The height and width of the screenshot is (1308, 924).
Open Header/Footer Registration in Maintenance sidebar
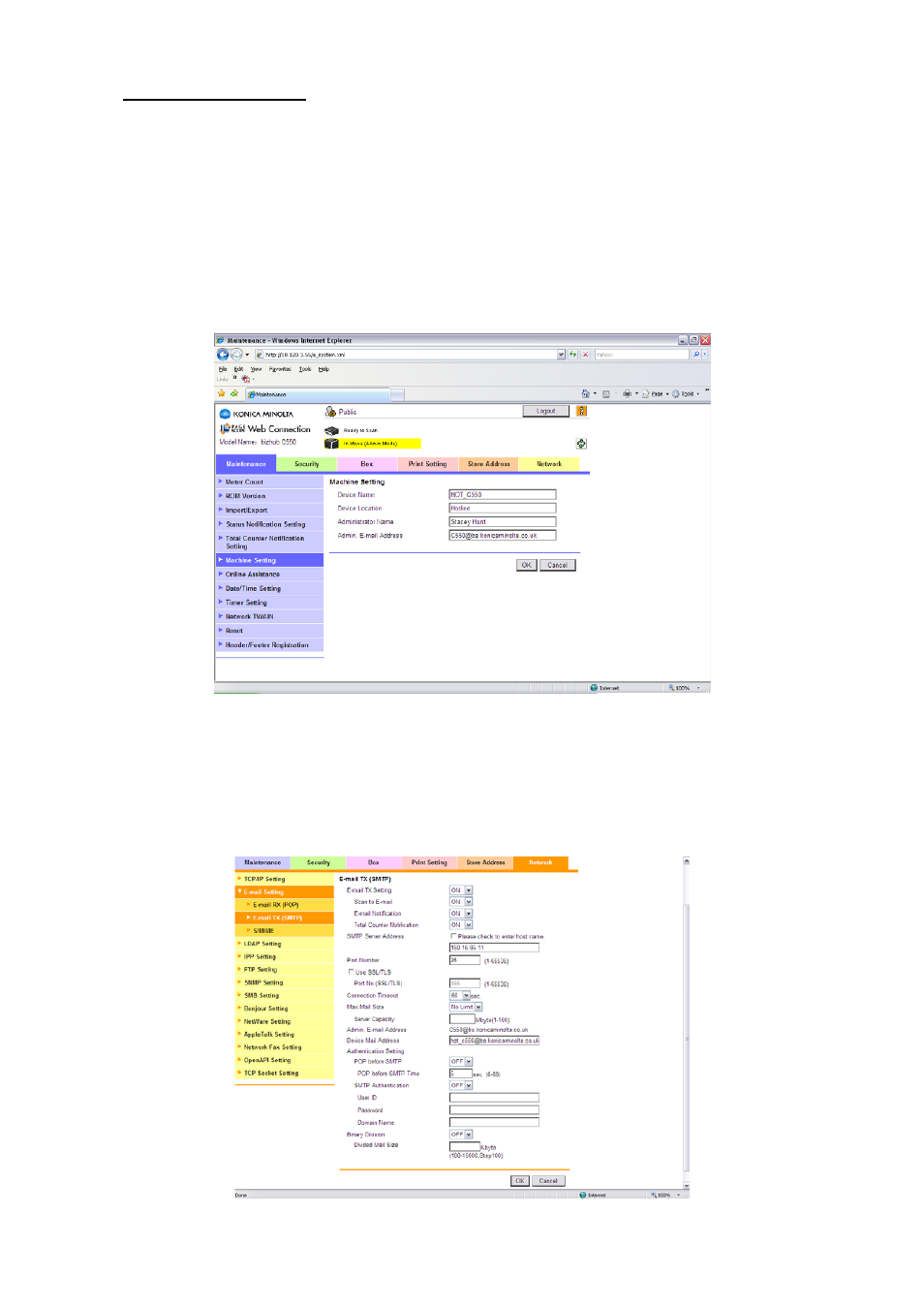[x=270, y=644]
